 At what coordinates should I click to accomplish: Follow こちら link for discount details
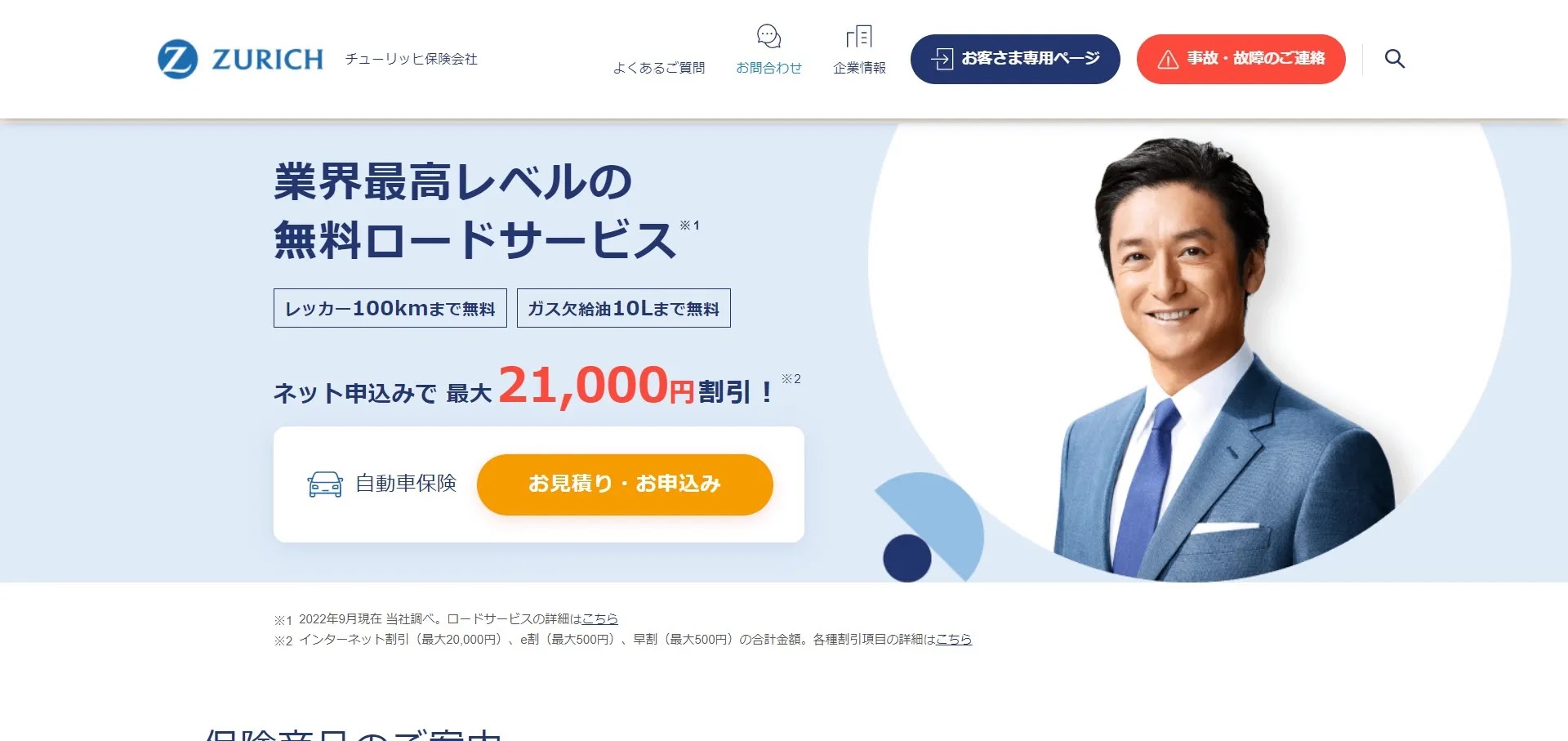pyautogui.click(x=954, y=640)
